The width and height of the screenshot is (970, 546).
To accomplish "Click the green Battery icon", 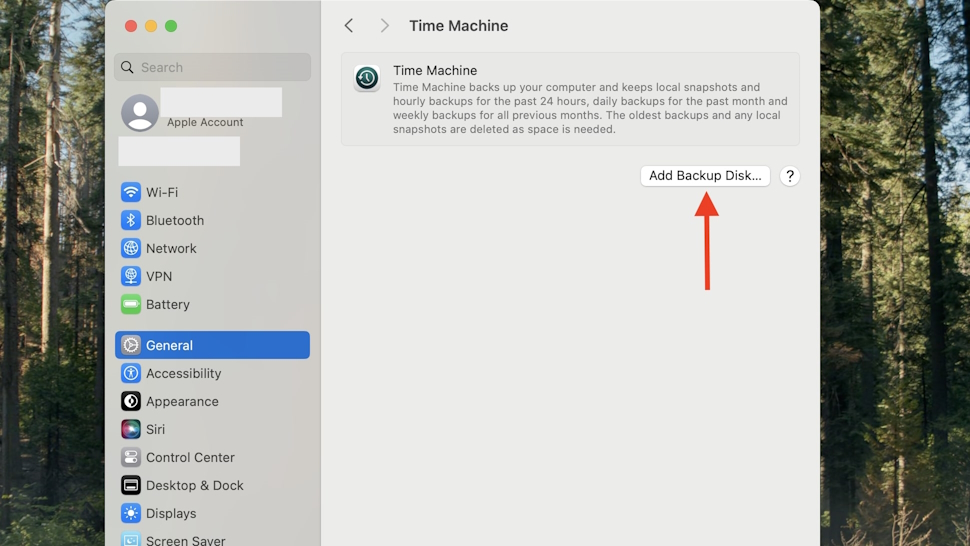I will (131, 304).
